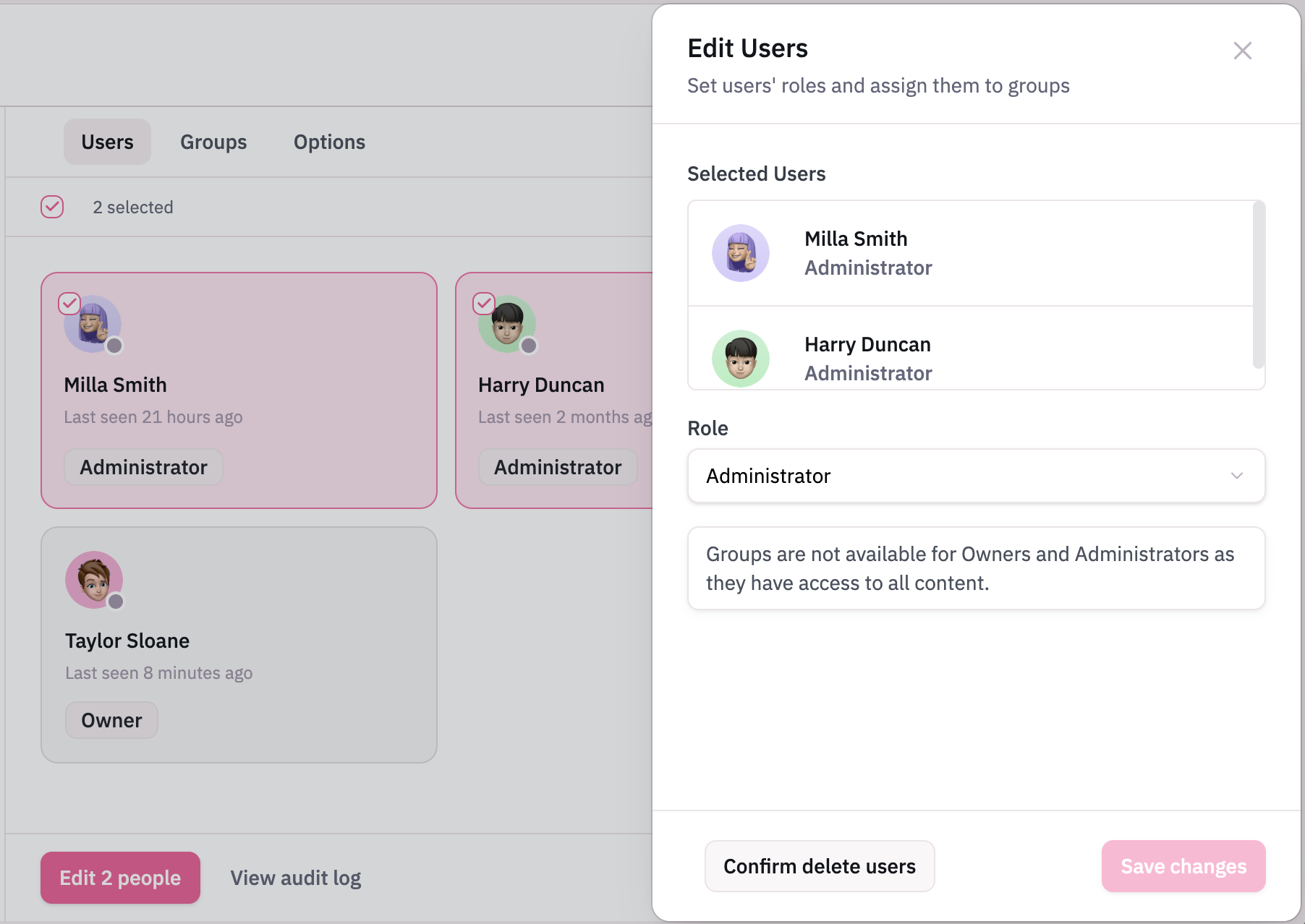1305x924 pixels.
Task: Click Taylor Sloane's avatar on her card
Action: pos(94,580)
